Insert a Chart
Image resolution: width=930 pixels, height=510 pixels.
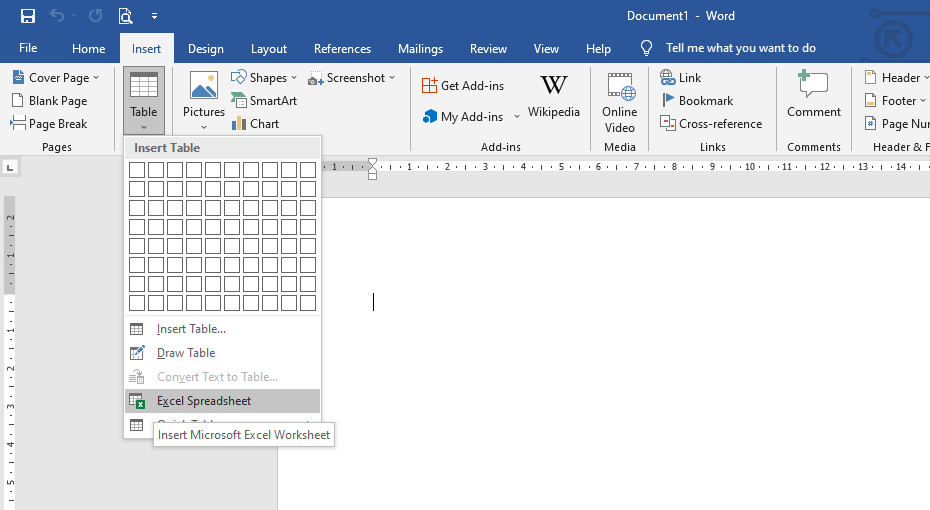click(255, 124)
